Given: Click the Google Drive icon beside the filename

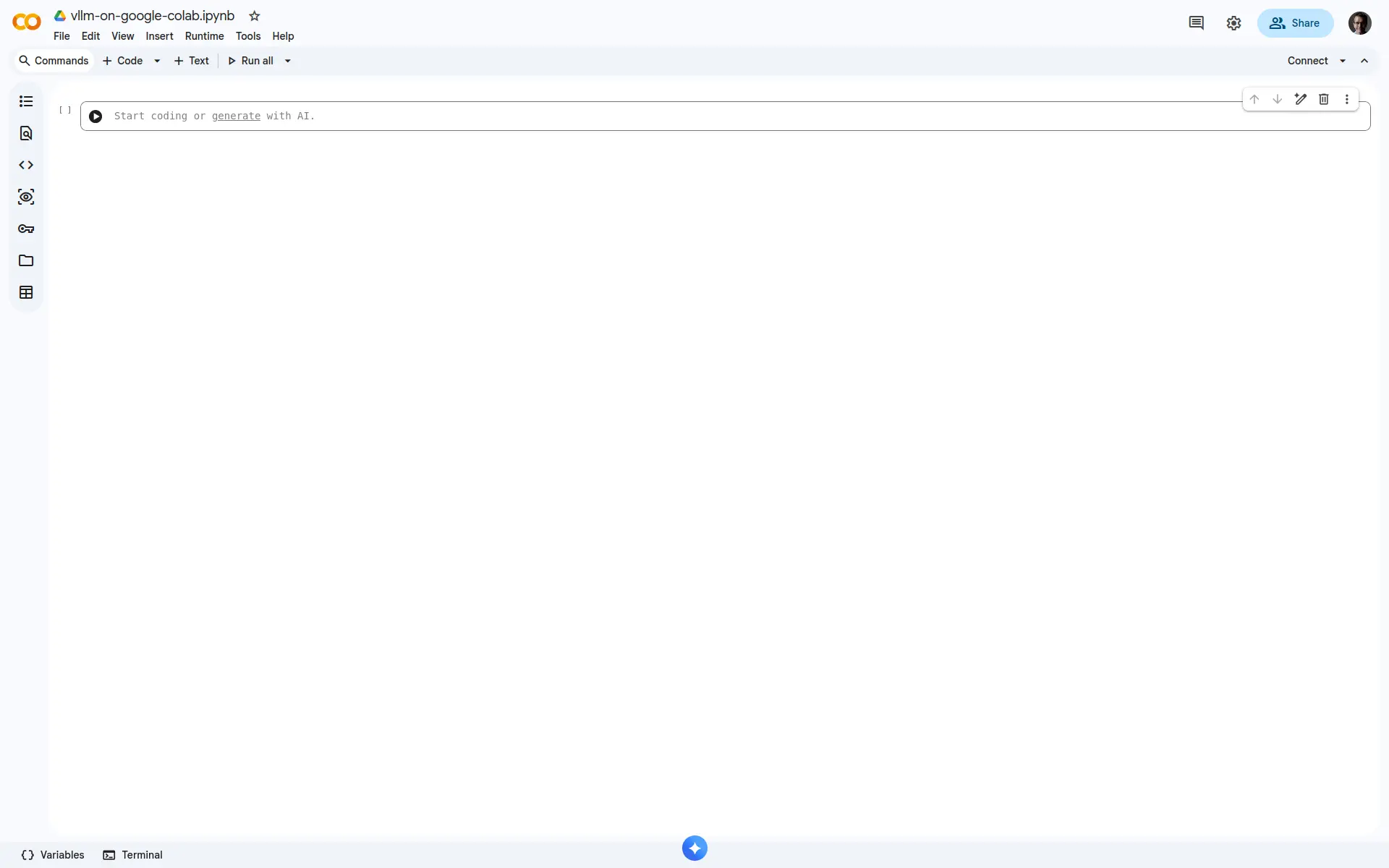Looking at the screenshot, I should click(x=60, y=16).
